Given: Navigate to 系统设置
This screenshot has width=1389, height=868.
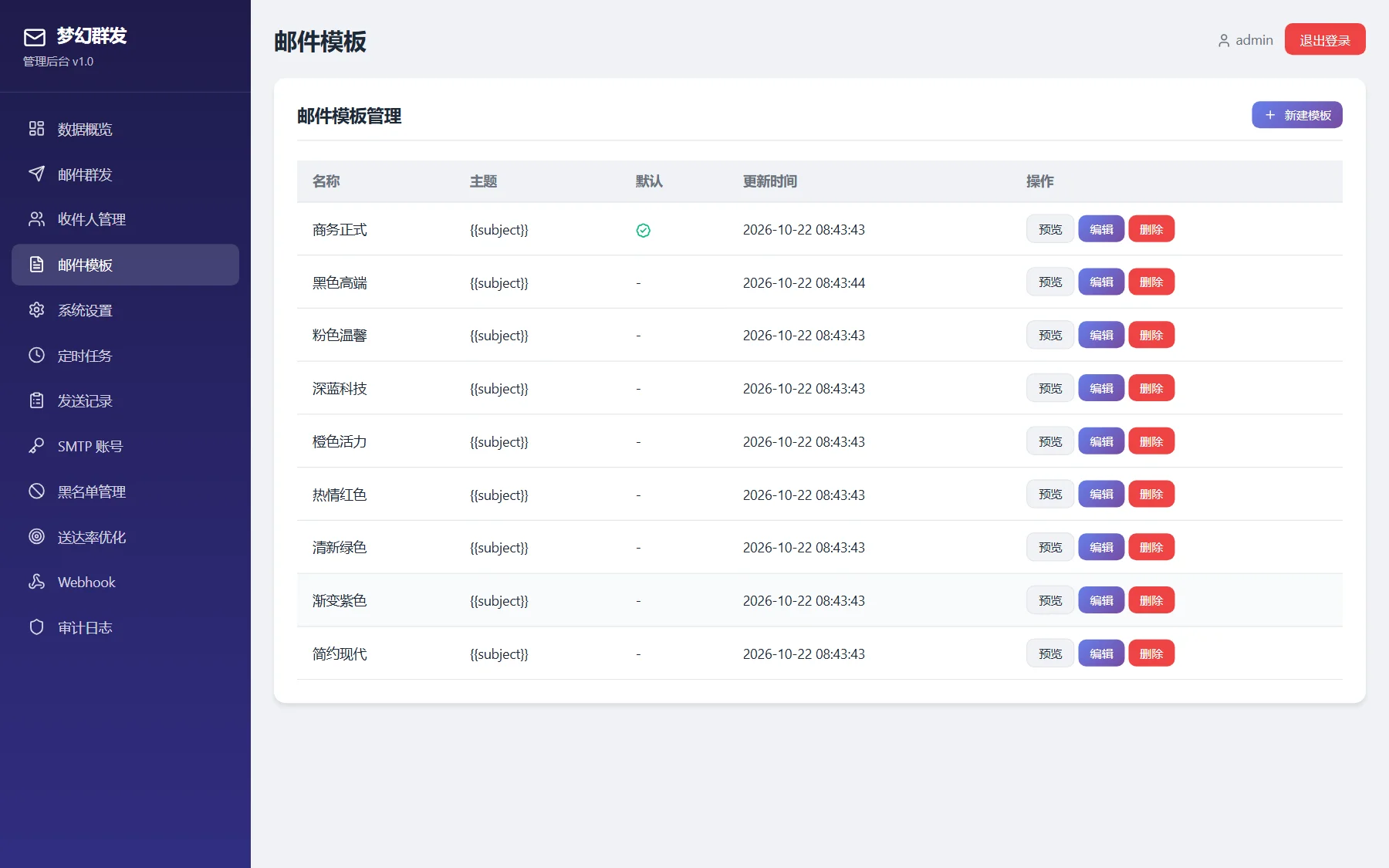Looking at the screenshot, I should point(125,310).
